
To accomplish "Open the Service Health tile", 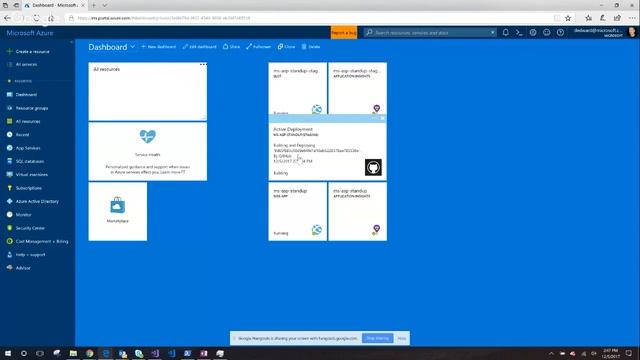I will click(147, 151).
